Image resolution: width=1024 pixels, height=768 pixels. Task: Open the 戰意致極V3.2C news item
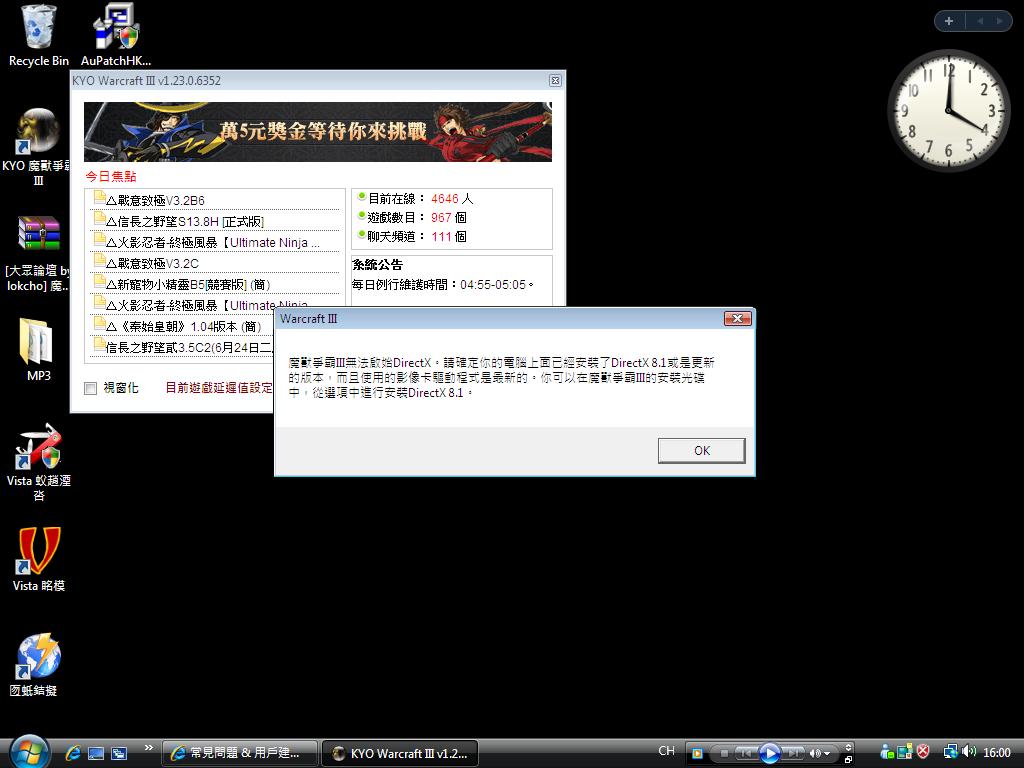[x=152, y=263]
